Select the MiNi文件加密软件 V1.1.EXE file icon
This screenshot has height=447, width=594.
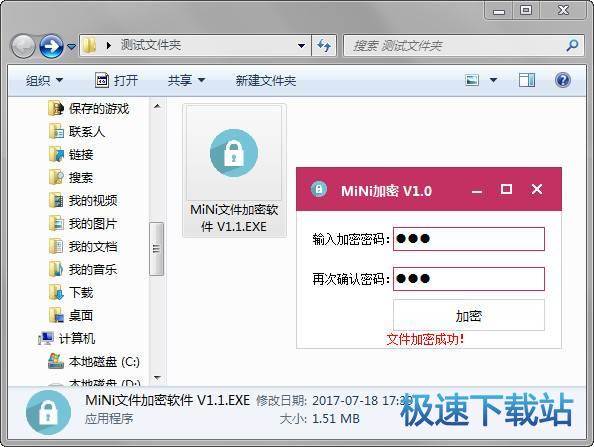[x=234, y=153]
